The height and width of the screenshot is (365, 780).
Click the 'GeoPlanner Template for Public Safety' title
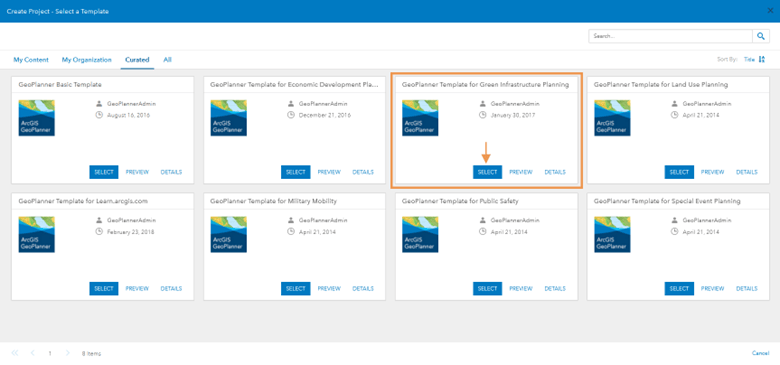[460, 201]
